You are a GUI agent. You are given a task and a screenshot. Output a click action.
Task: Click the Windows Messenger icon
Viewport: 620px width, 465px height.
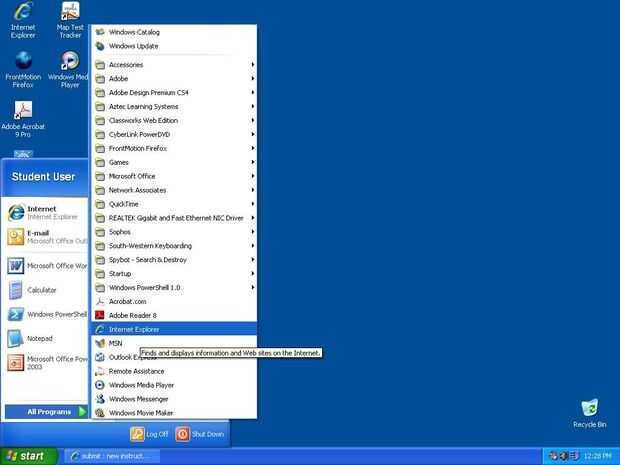pyautogui.click(x=100, y=399)
